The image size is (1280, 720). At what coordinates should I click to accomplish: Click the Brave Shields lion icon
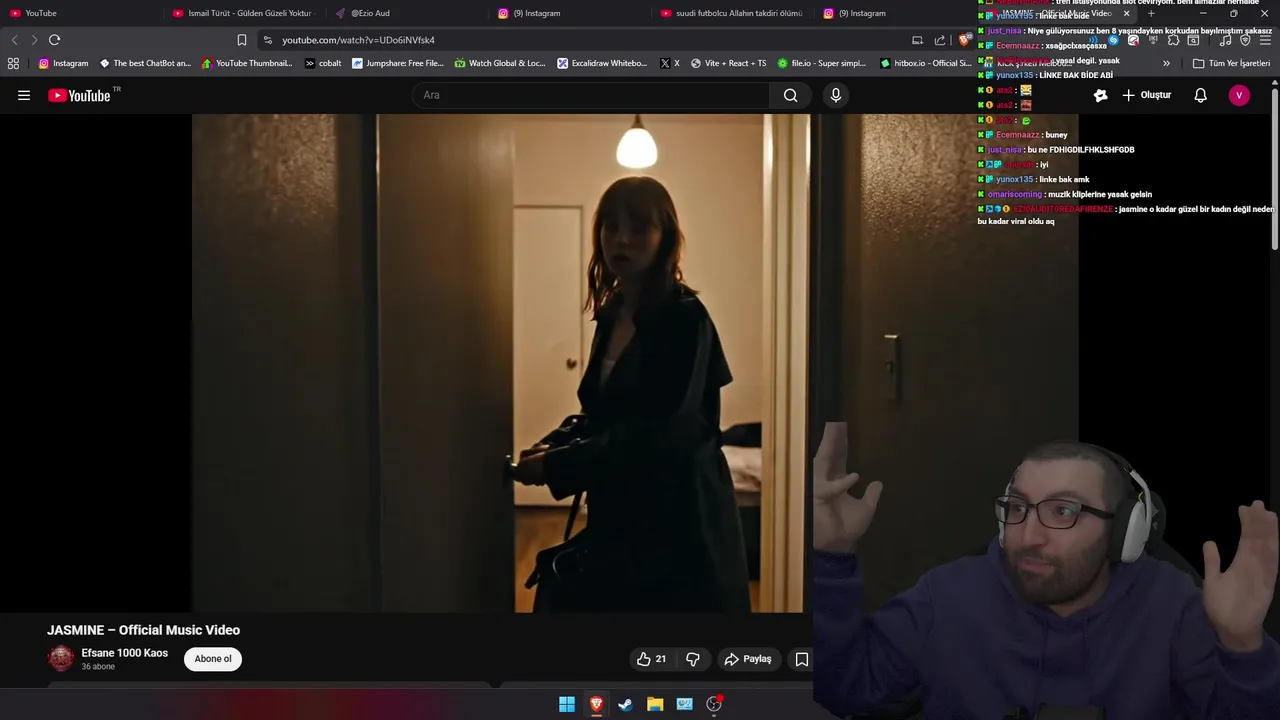click(964, 40)
